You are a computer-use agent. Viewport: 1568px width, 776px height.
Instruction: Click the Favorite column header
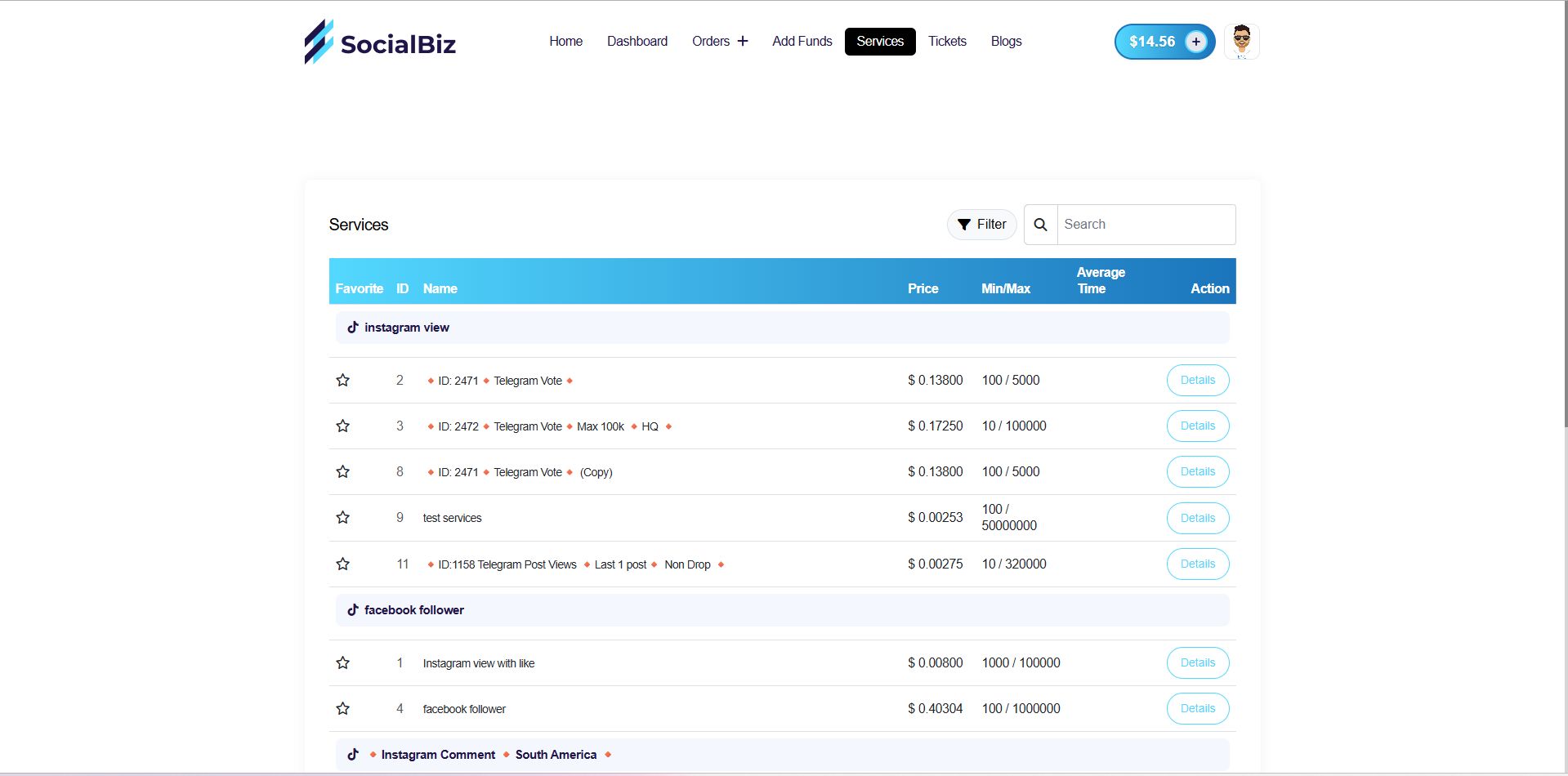(359, 288)
